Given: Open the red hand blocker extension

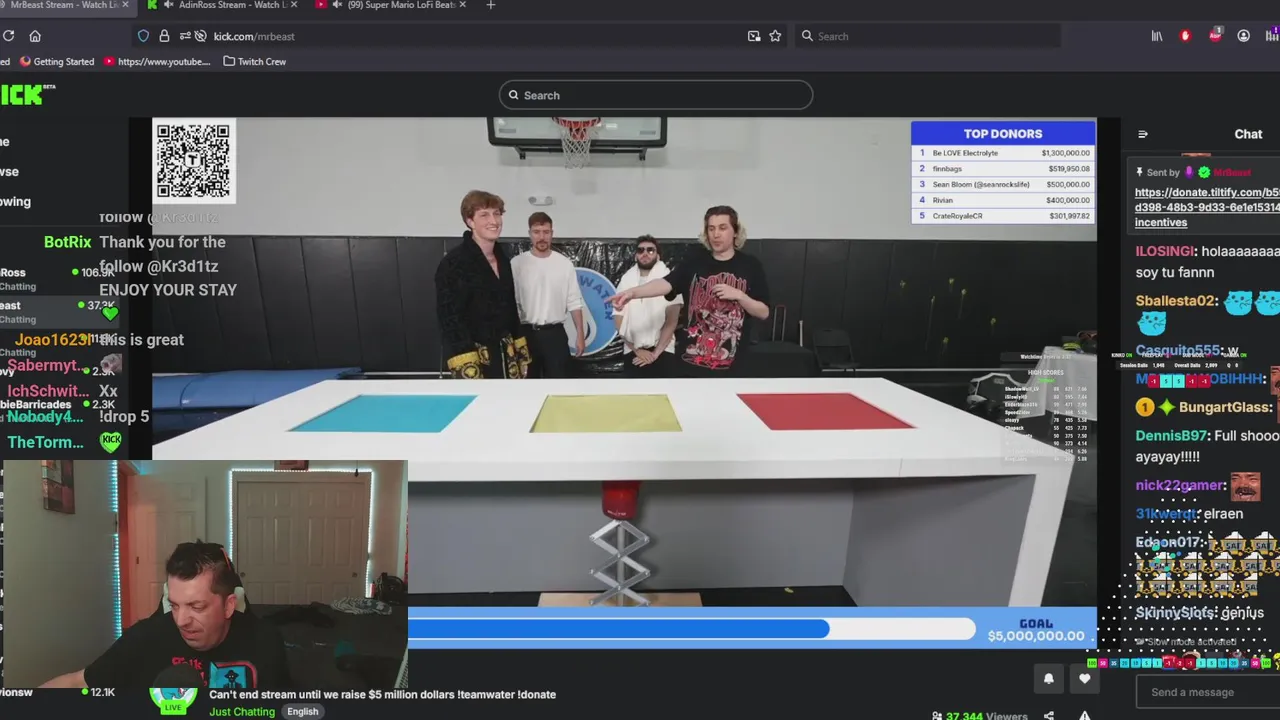Looking at the screenshot, I should [x=1186, y=36].
